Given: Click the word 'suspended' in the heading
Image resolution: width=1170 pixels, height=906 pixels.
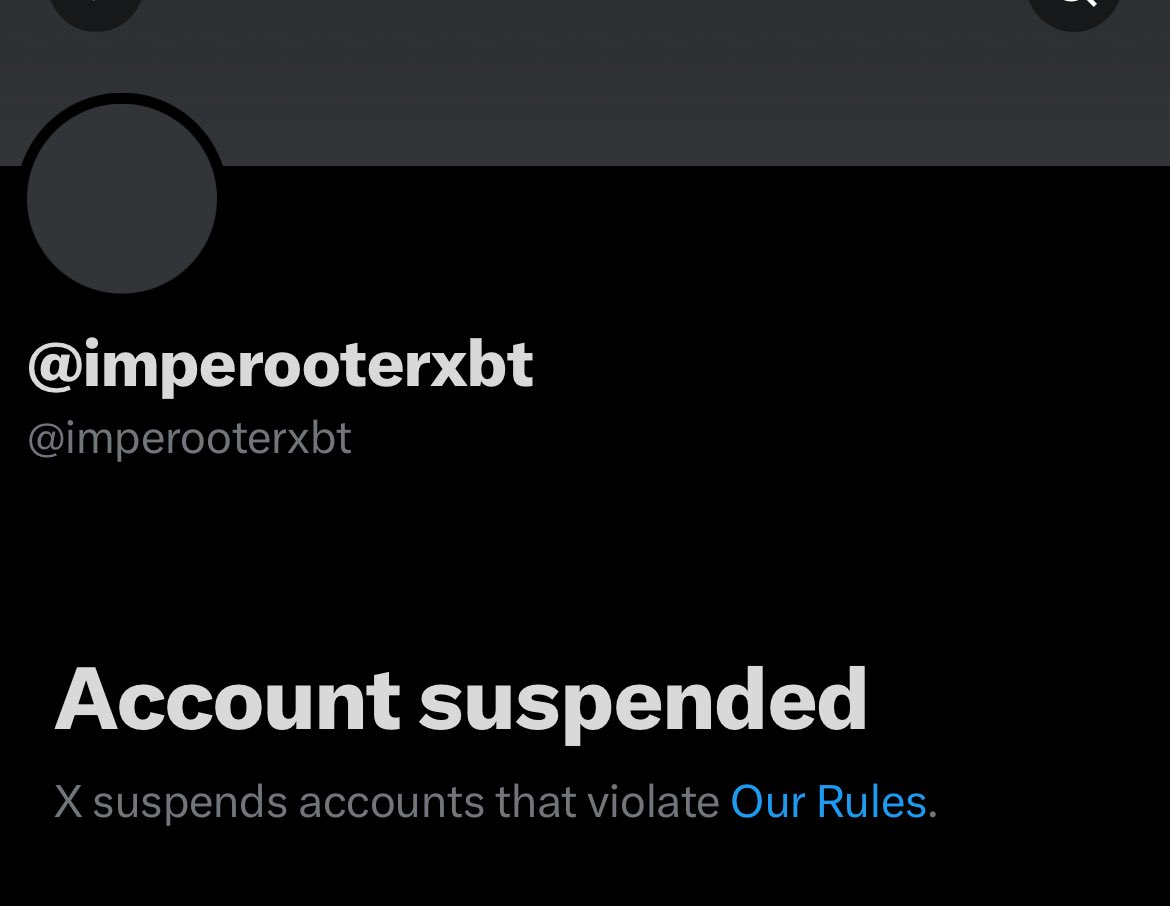Looking at the screenshot, I should point(642,704).
